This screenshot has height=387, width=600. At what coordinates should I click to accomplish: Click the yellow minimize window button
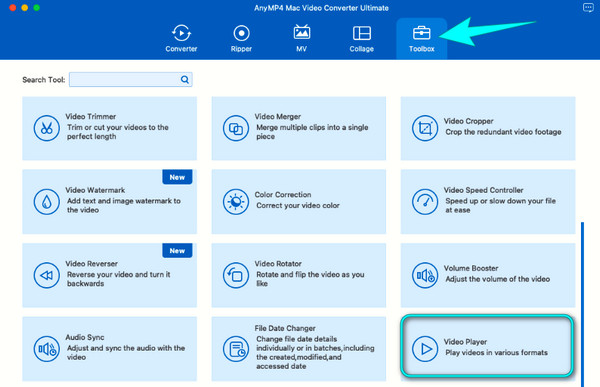click(x=25, y=8)
